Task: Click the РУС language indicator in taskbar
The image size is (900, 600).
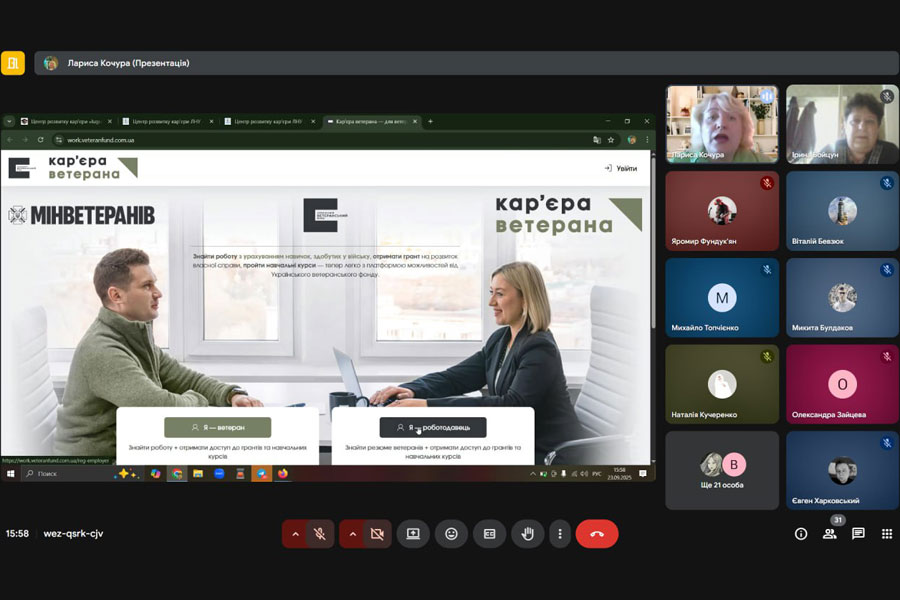Action: point(596,474)
